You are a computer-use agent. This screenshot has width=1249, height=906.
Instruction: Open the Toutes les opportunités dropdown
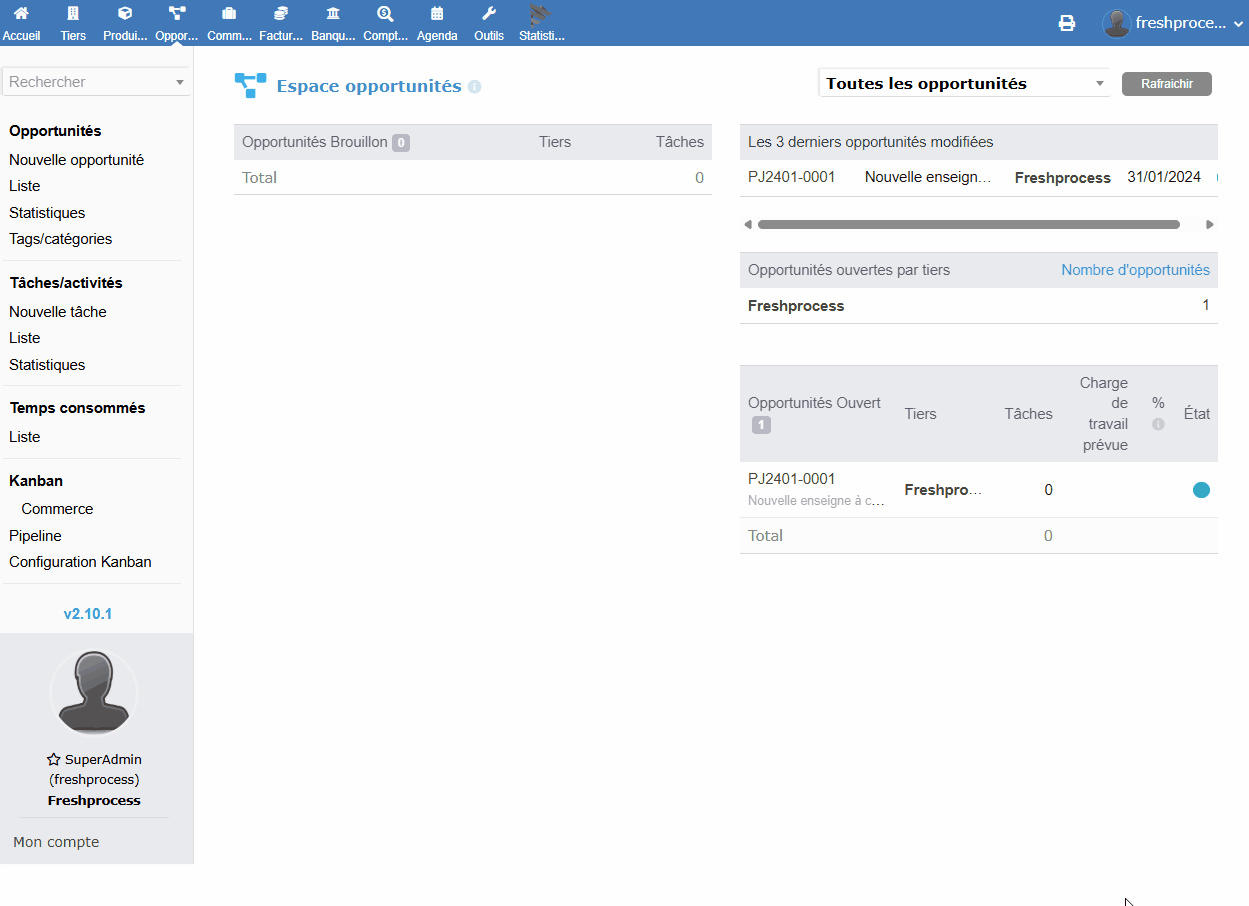[964, 84]
